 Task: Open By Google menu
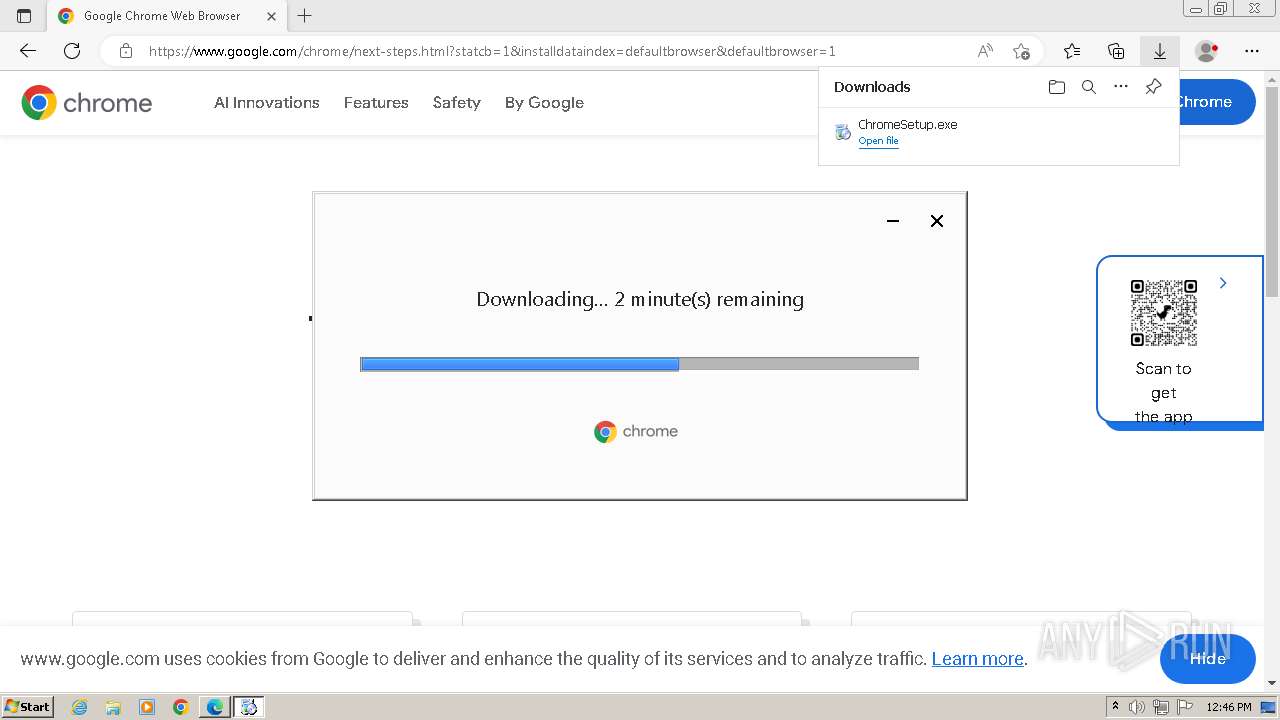coord(544,102)
